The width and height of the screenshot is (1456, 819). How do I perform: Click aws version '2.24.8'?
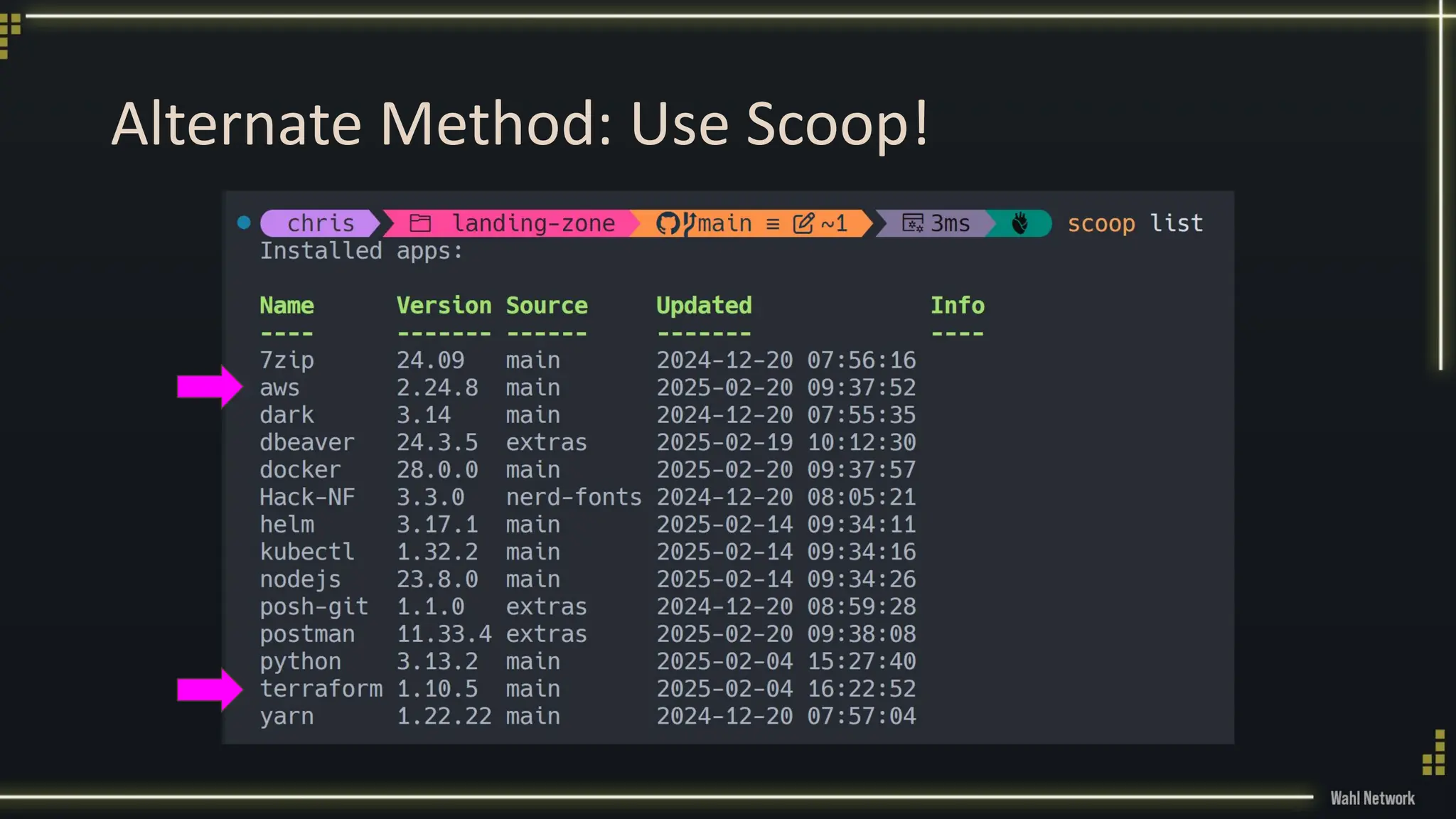[437, 387]
